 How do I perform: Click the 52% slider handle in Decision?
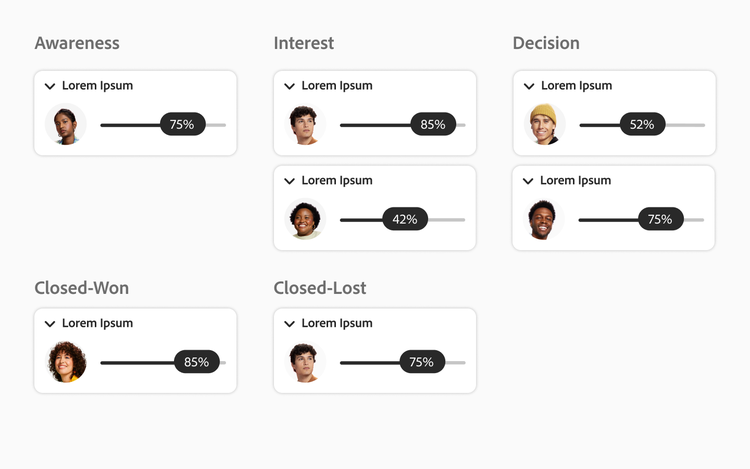tap(642, 125)
